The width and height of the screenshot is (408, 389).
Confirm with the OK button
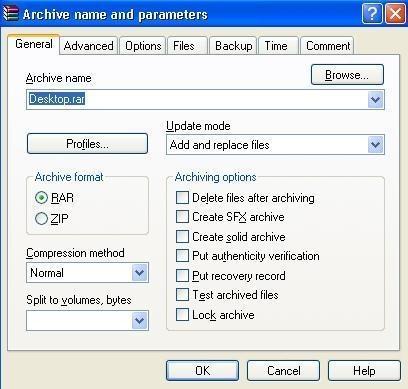(202, 370)
